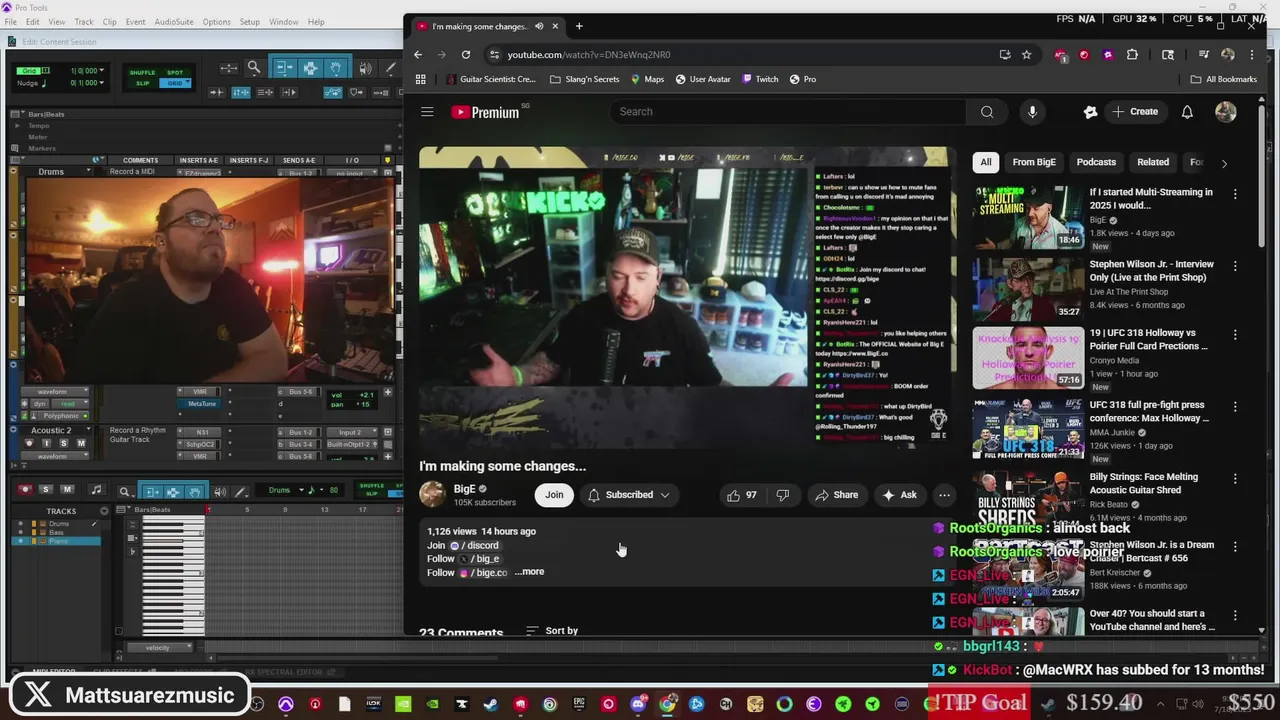Viewport: 1280px width, 720px height.
Task: Select the MIDI editor Zoomer magnifier tool
Action: point(125,491)
